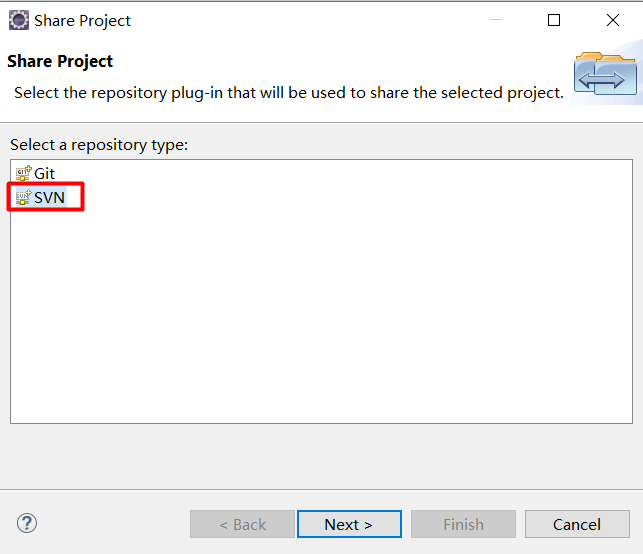Click the empty title bar area

click(x=300, y=20)
